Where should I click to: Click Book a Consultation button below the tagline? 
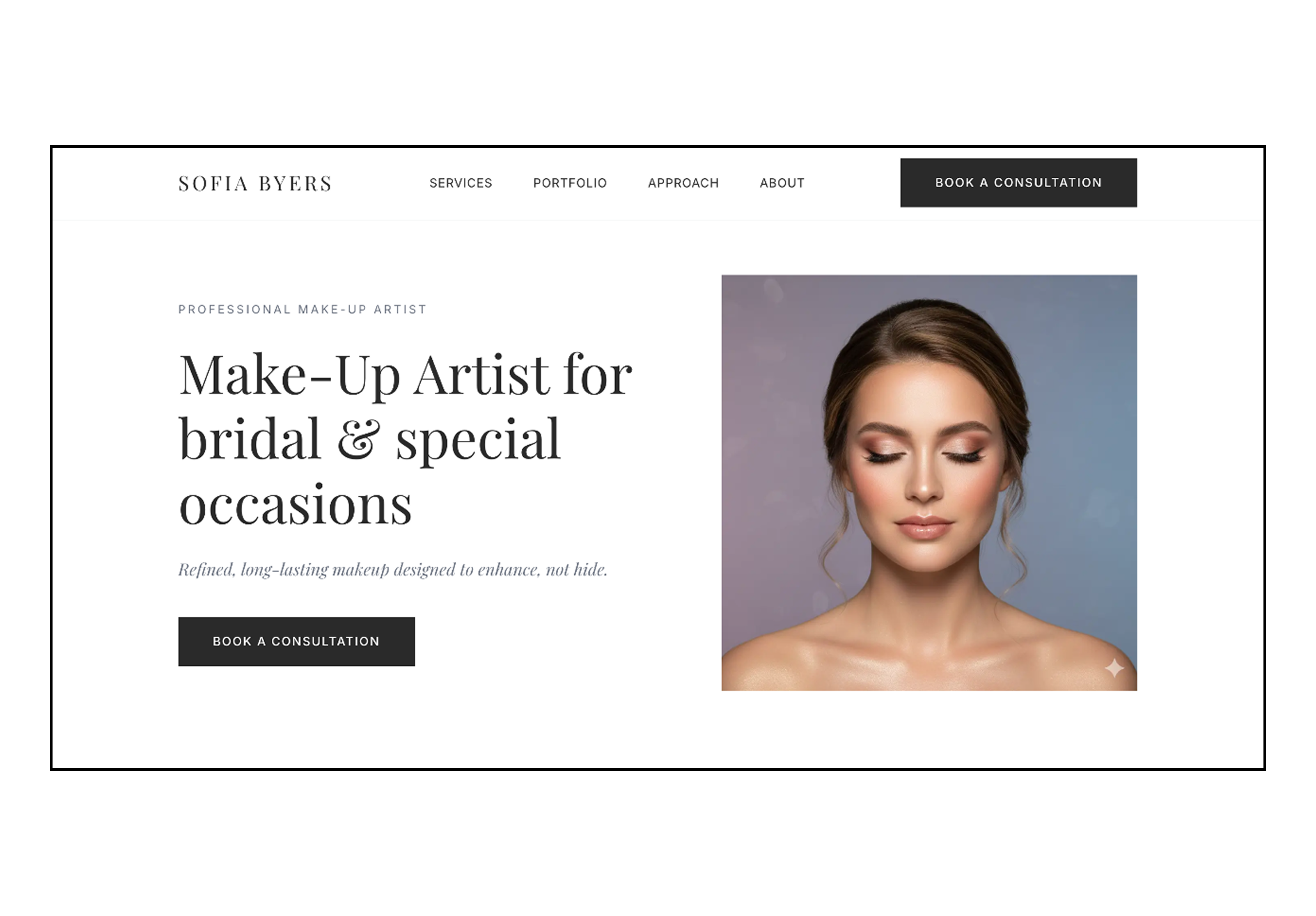coord(296,641)
